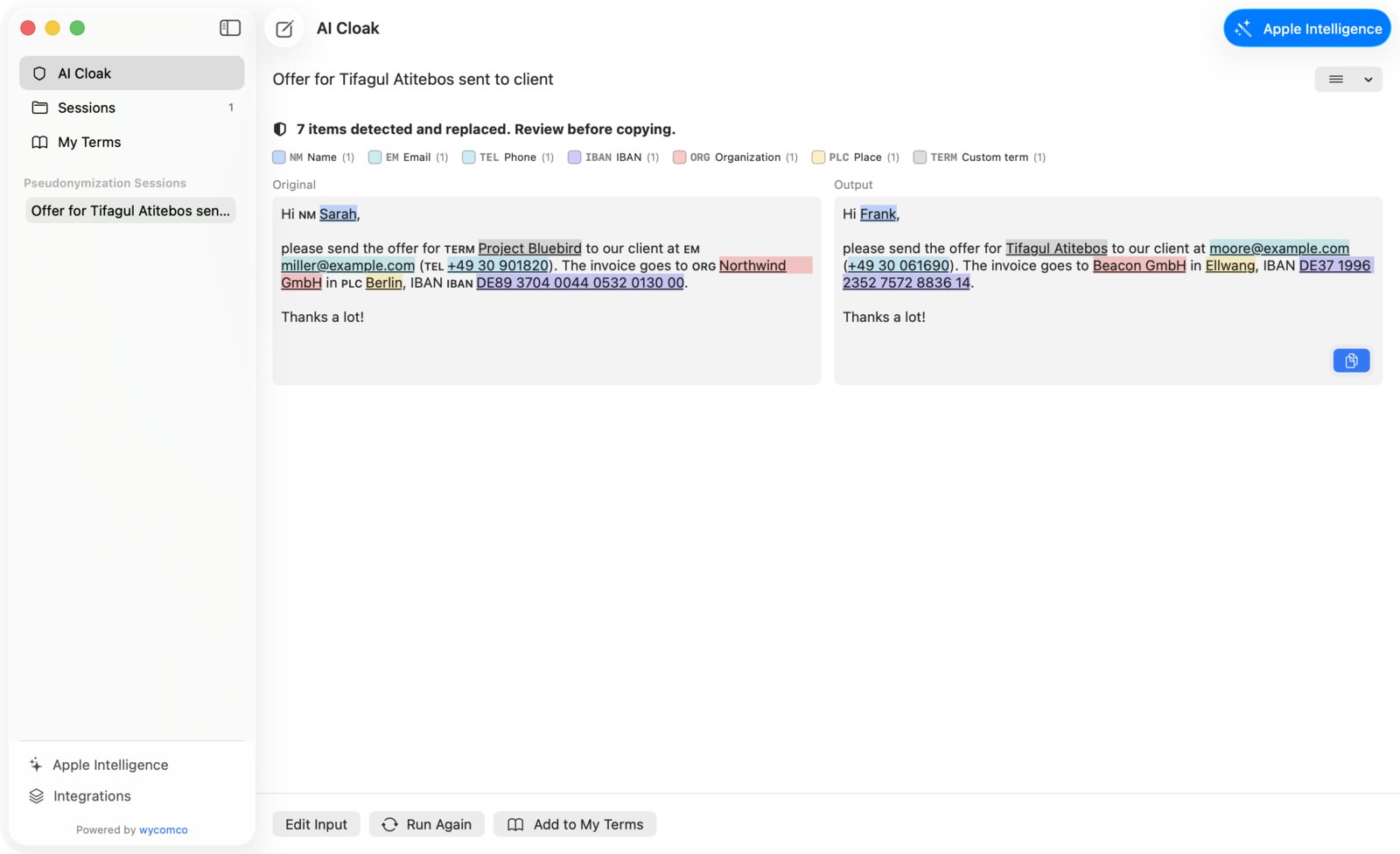The height and width of the screenshot is (854, 1400).
Task: Toggle the Organization category filter
Action: (736, 157)
